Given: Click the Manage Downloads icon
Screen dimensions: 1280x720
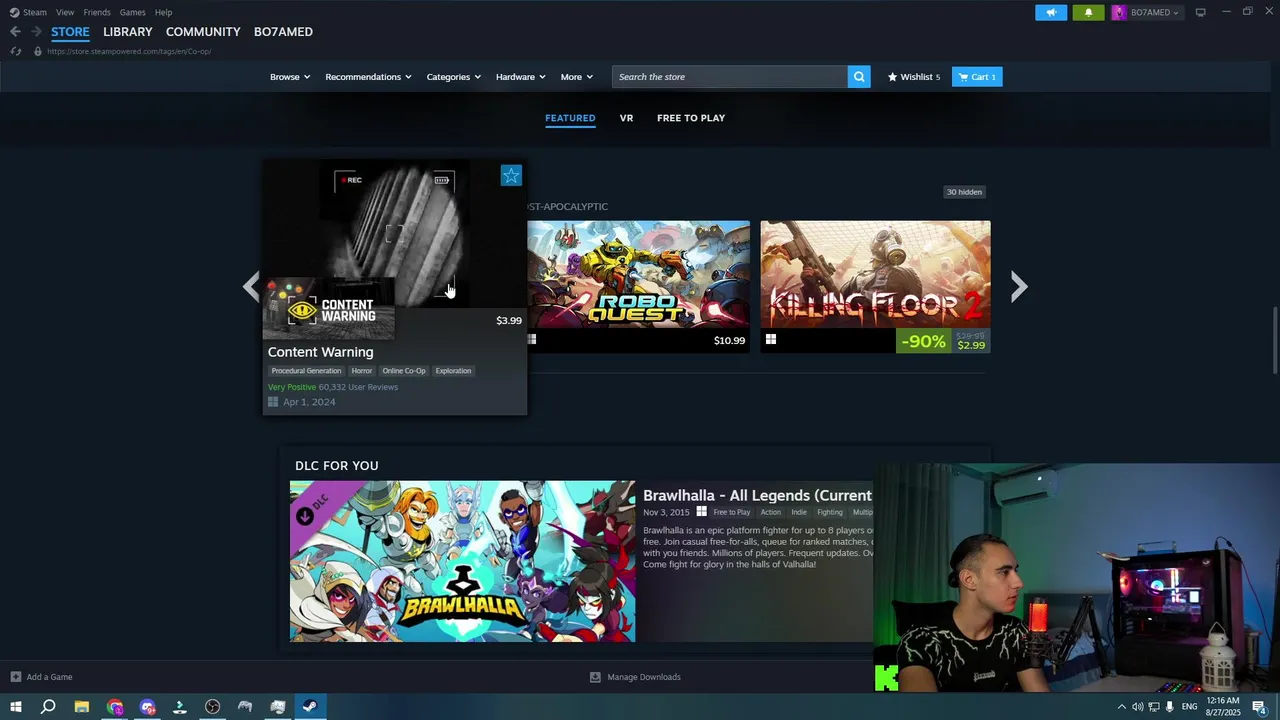Looking at the screenshot, I should click(595, 677).
